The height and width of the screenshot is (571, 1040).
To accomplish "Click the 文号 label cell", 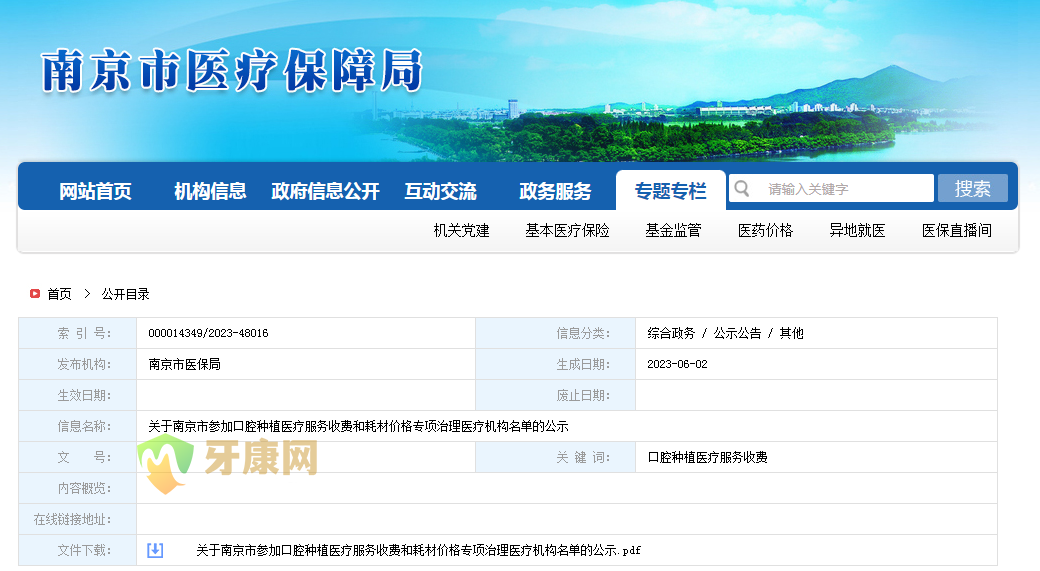I will tap(78, 457).
